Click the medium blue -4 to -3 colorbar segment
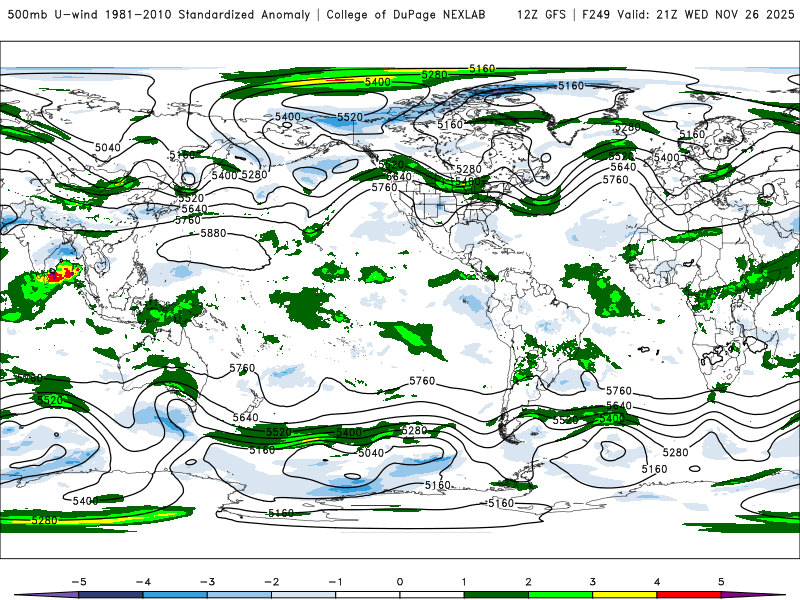This screenshot has height=600, width=800. (175, 595)
